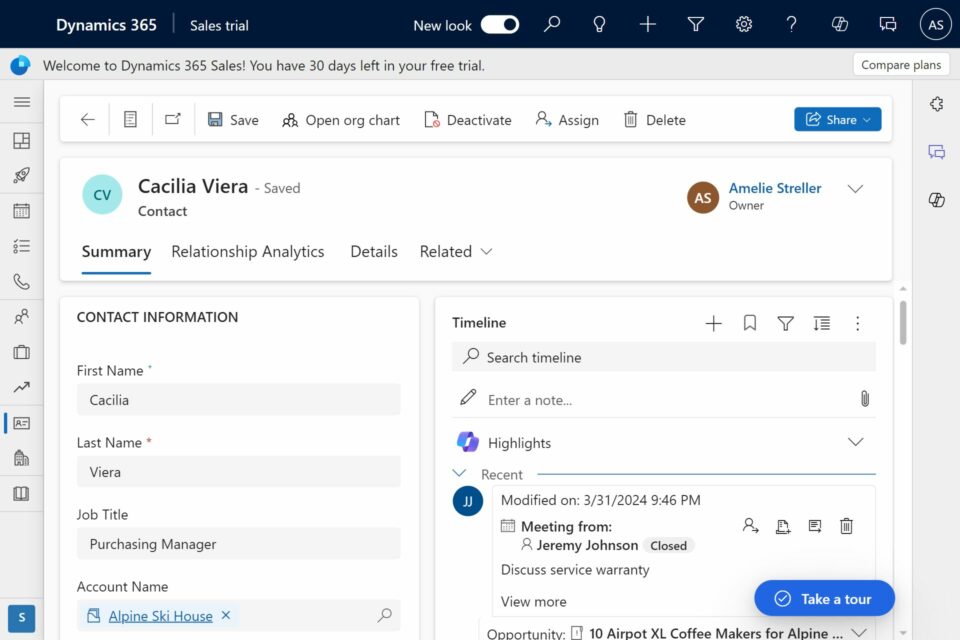Screen dimensions: 960x640
Task: Expand the header chevron next to Owner
Action: click(x=855, y=189)
